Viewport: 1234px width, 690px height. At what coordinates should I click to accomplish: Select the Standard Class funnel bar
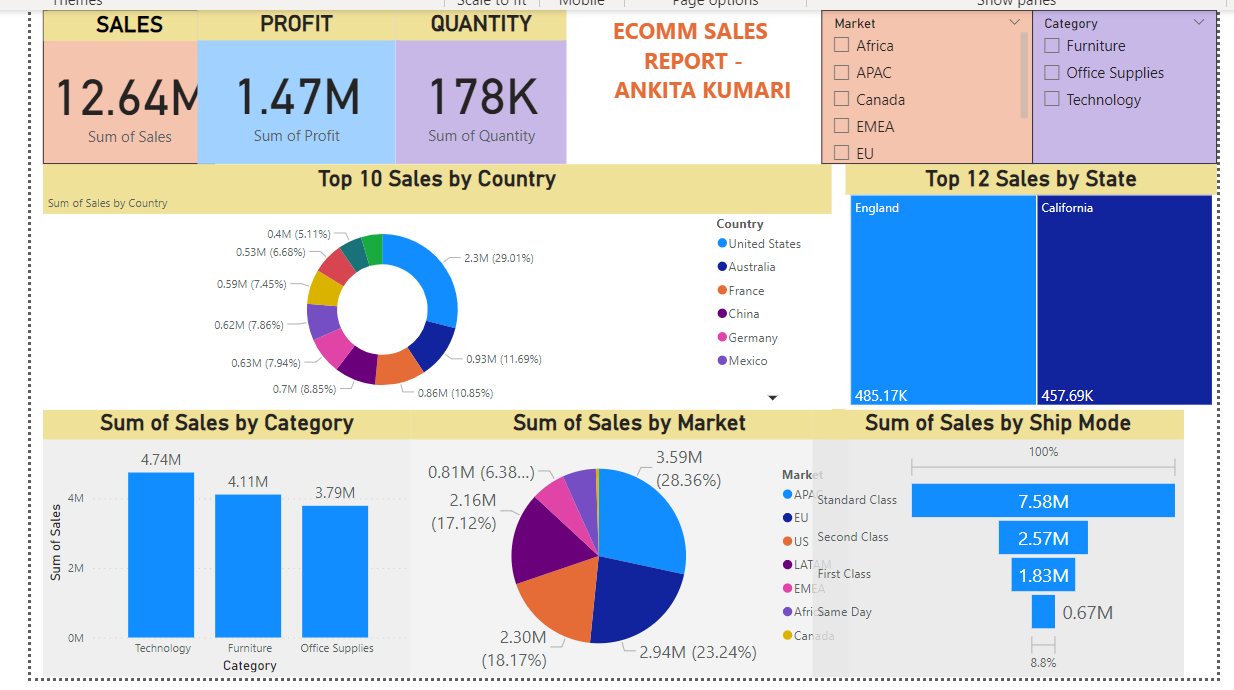pyautogui.click(x=1044, y=500)
